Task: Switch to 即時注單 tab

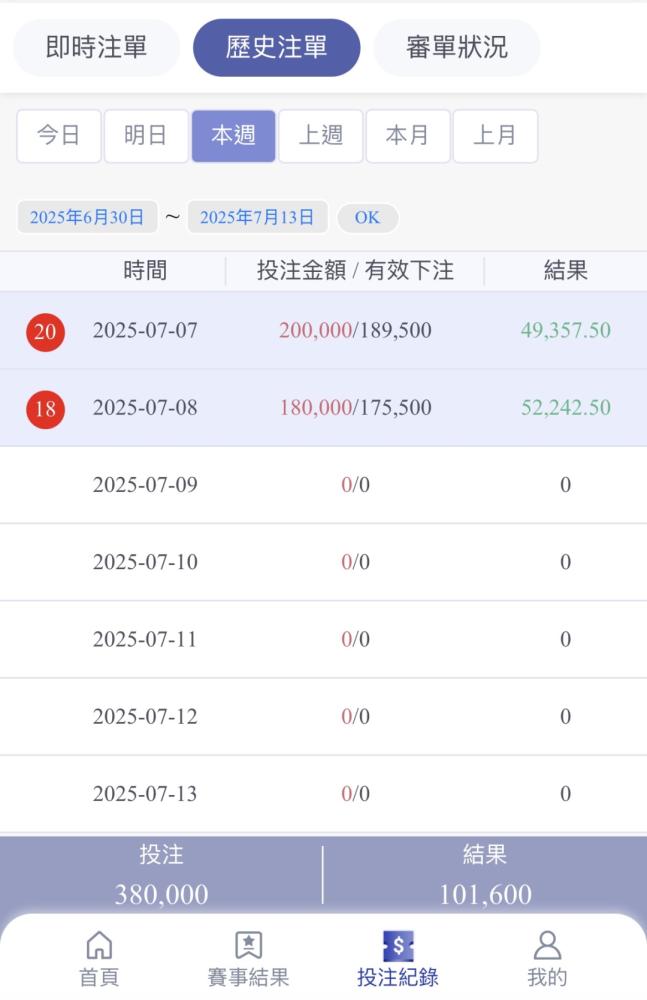Action: coord(96,47)
